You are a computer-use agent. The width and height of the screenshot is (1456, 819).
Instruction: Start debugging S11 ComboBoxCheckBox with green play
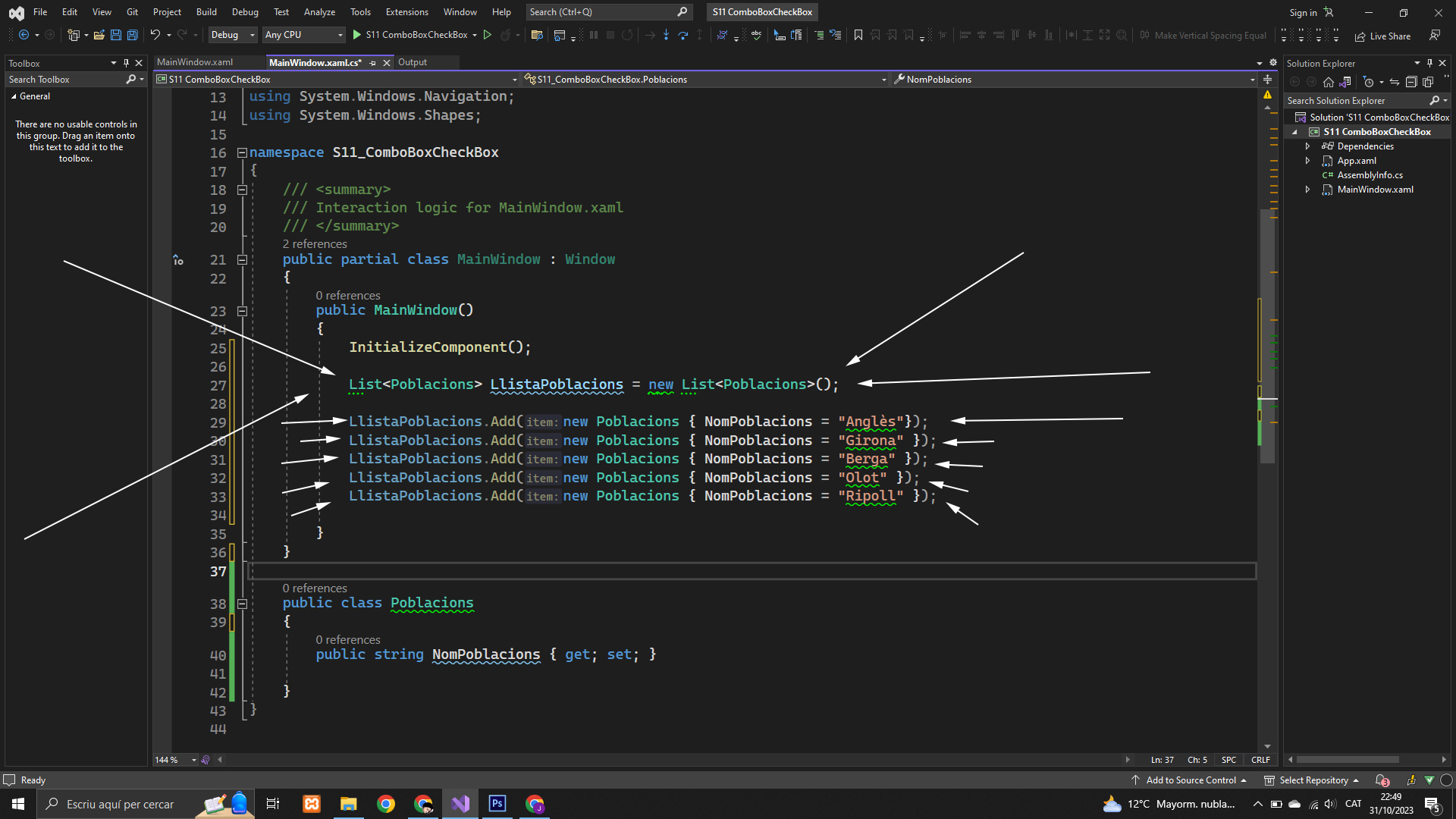click(x=357, y=35)
